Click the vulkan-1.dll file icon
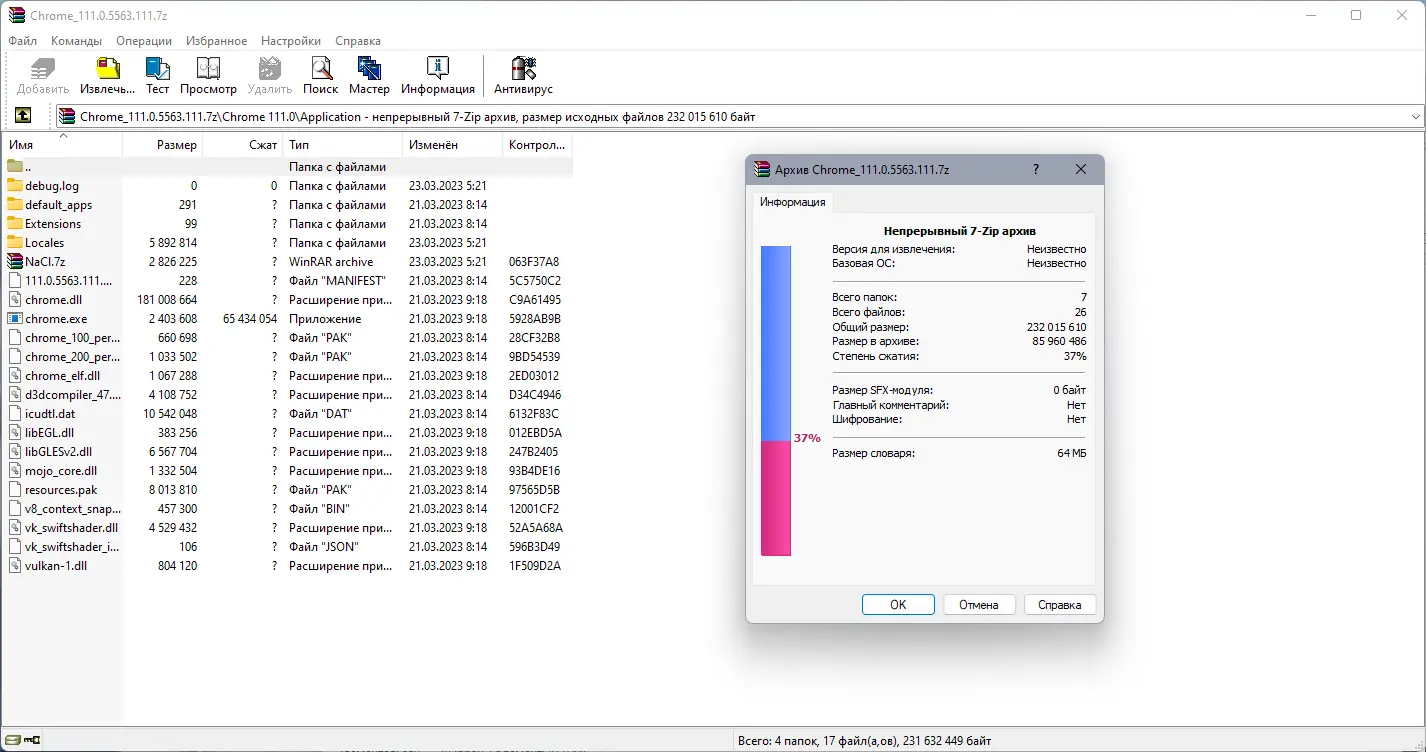The width and height of the screenshot is (1426, 752). pyautogui.click(x=15, y=565)
